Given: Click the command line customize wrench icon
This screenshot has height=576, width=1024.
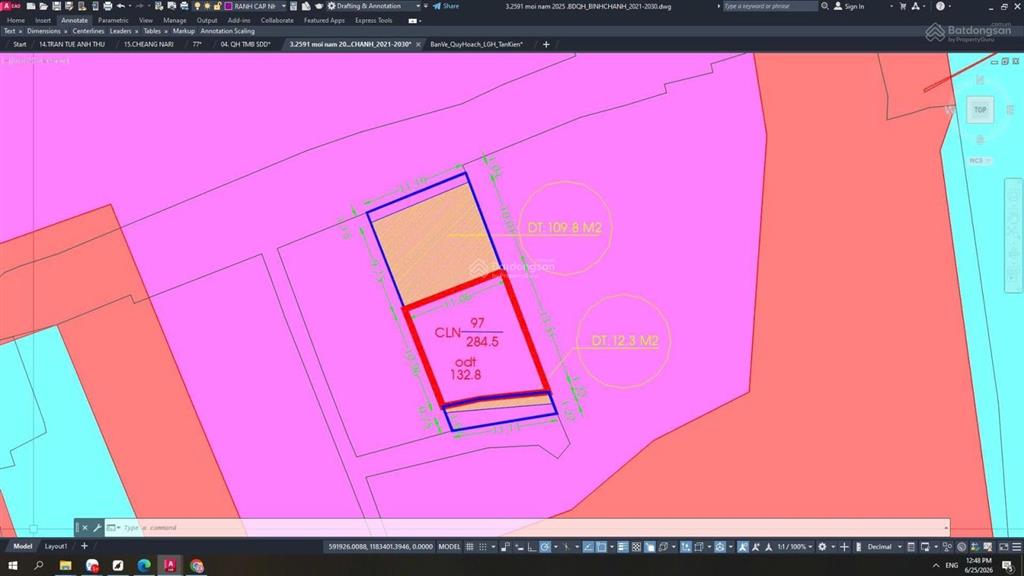Looking at the screenshot, I should 97,527.
